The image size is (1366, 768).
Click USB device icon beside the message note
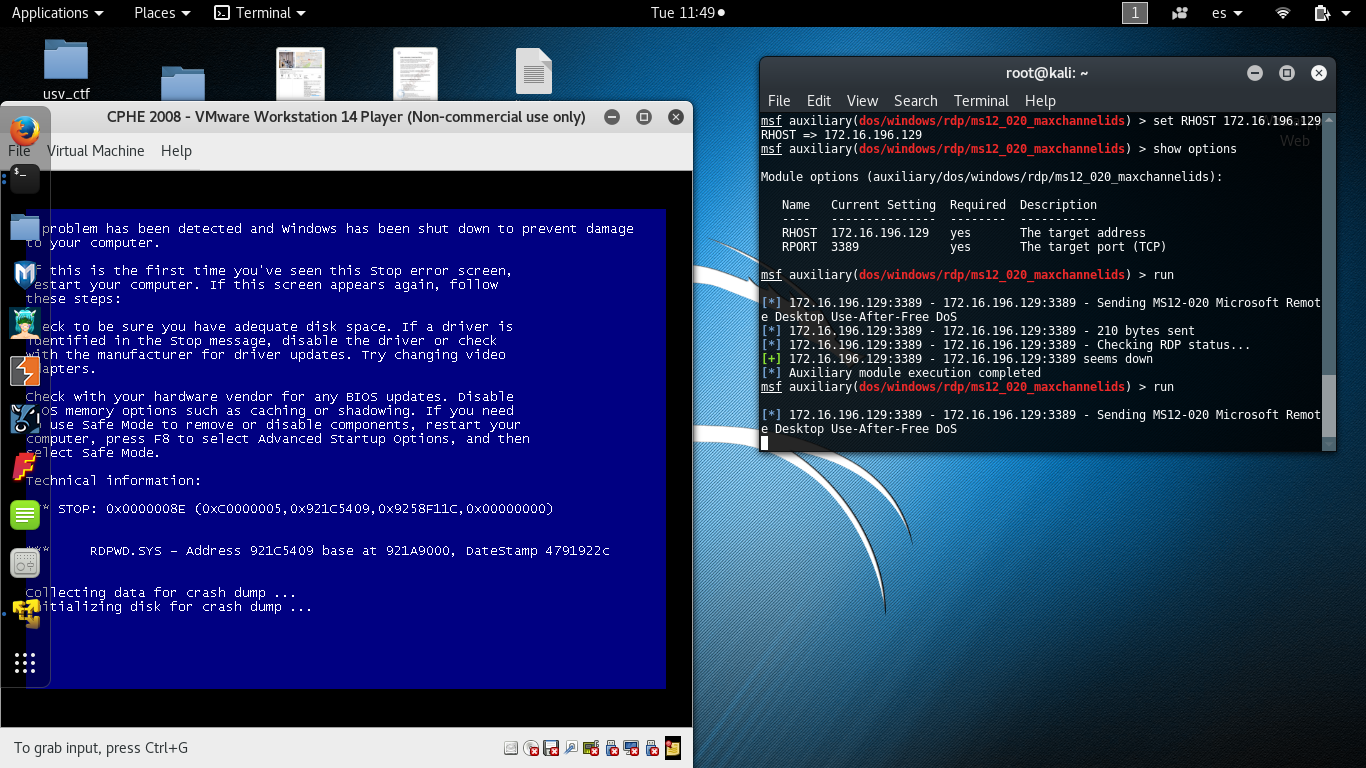pos(652,748)
